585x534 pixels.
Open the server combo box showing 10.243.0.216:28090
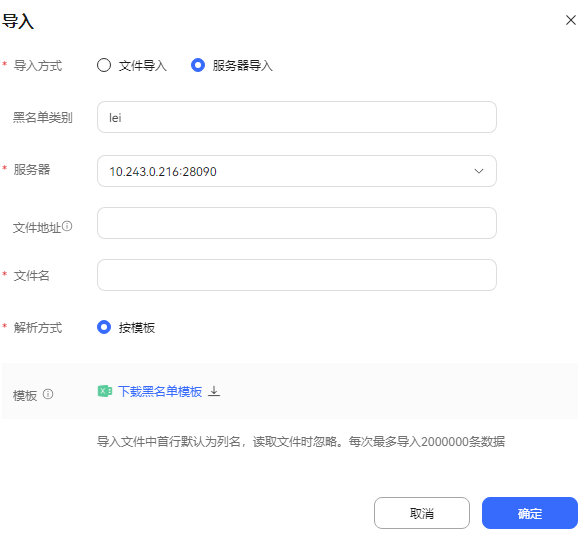click(297, 171)
